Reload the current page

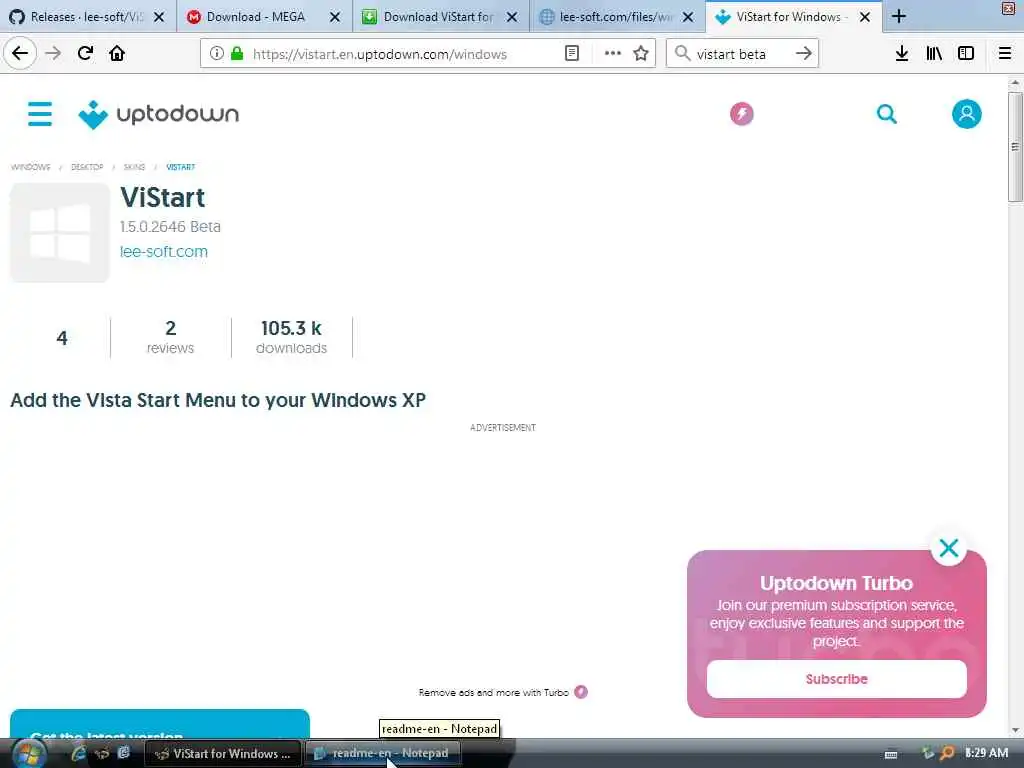(85, 54)
